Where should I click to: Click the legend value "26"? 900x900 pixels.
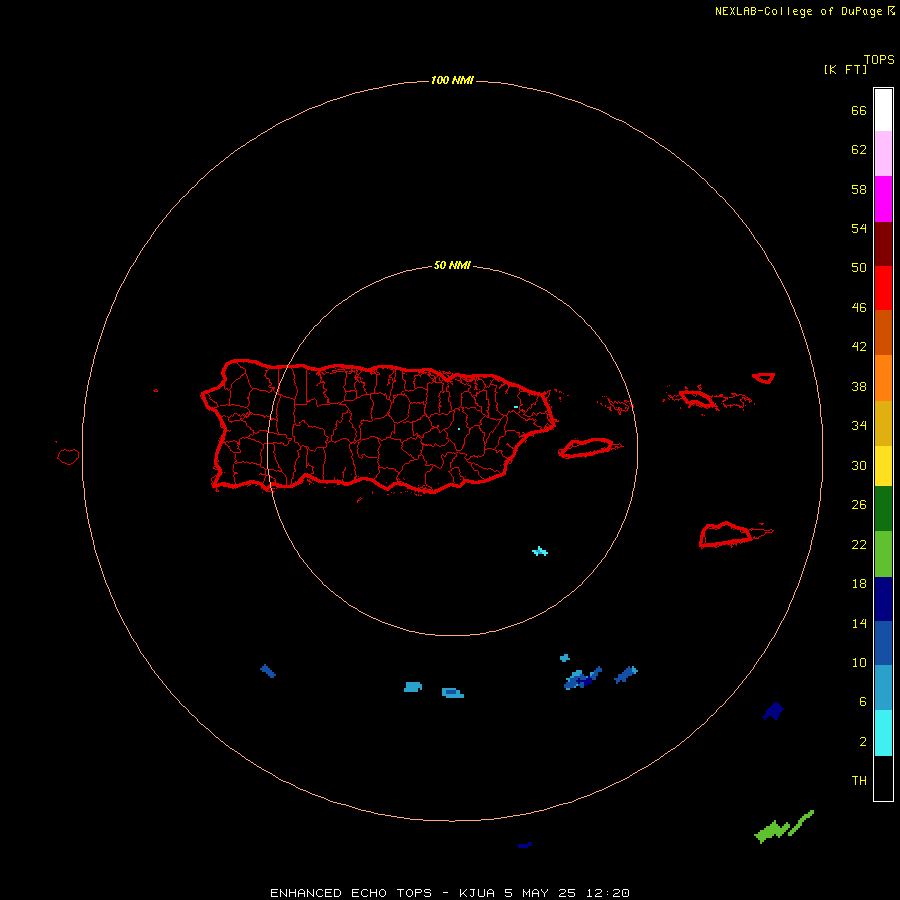click(859, 505)
